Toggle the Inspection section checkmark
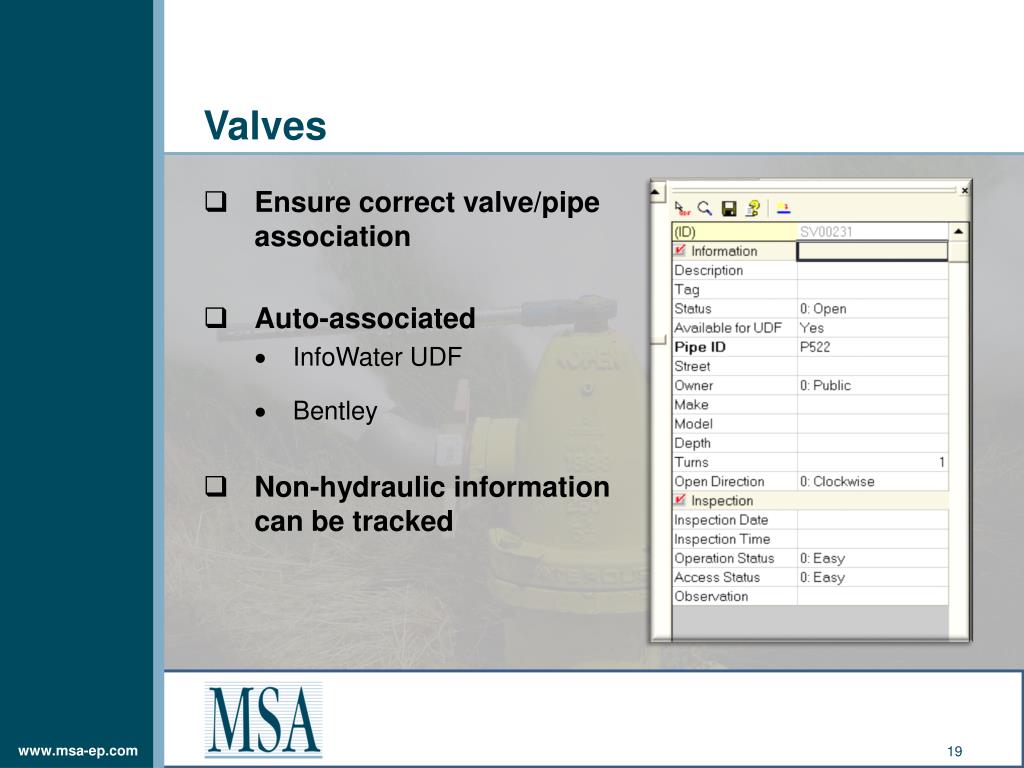The image size is (1024, 768). (x=680, y=500)
